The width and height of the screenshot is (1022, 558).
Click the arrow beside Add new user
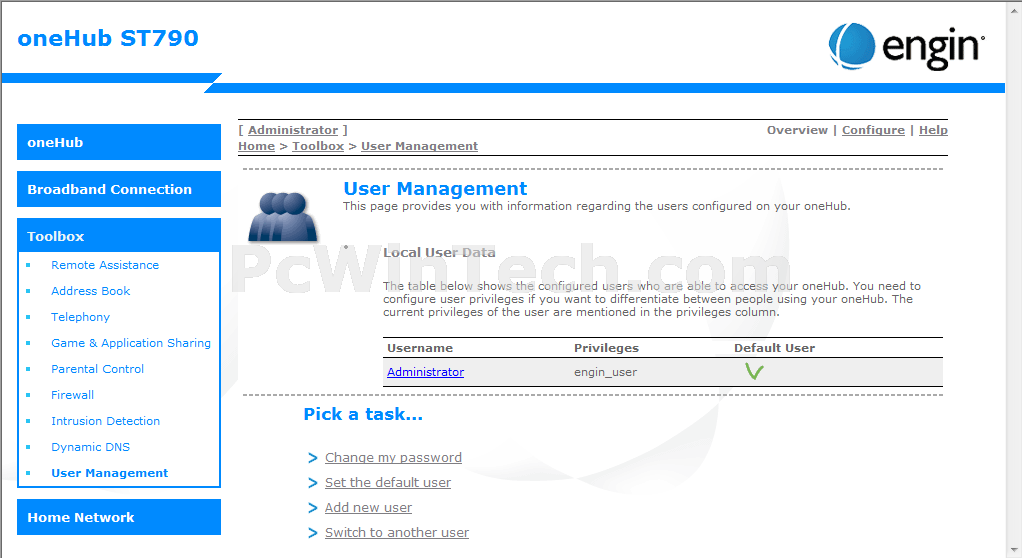pos(313,508)
